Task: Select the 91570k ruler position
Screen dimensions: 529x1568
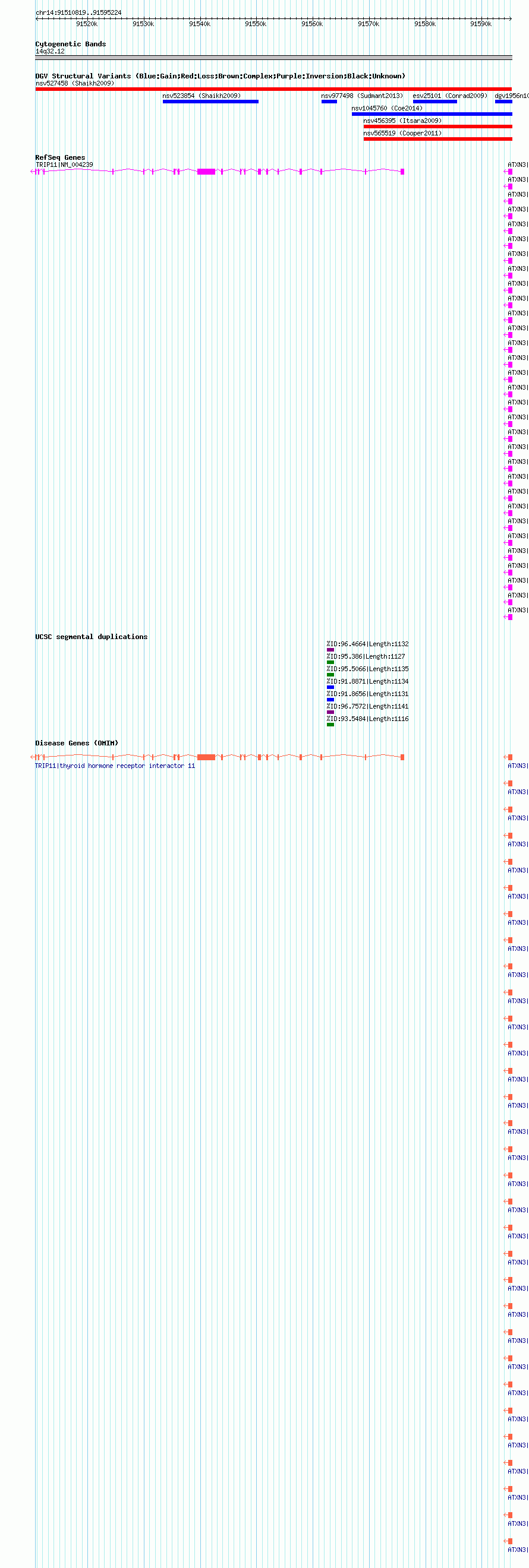Action: [368, 24]
